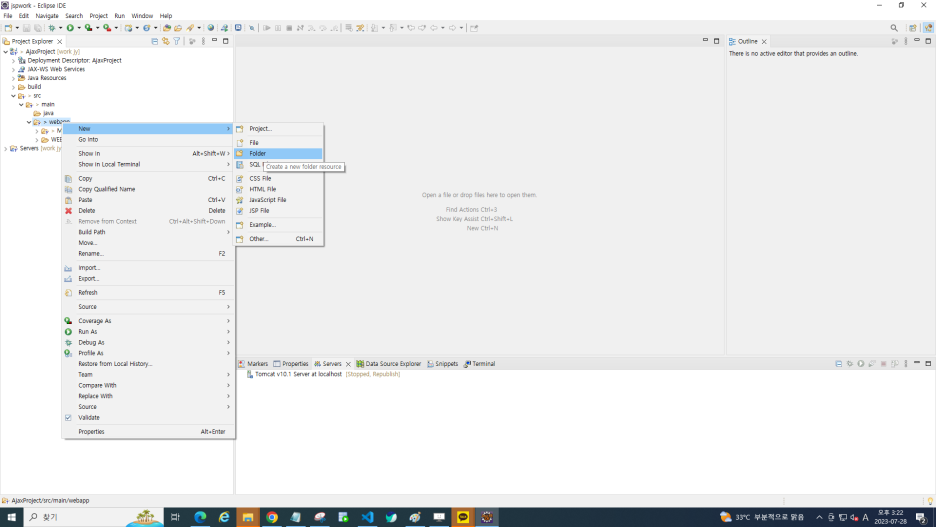Select Folder in the New submenu

coord(279,153)
